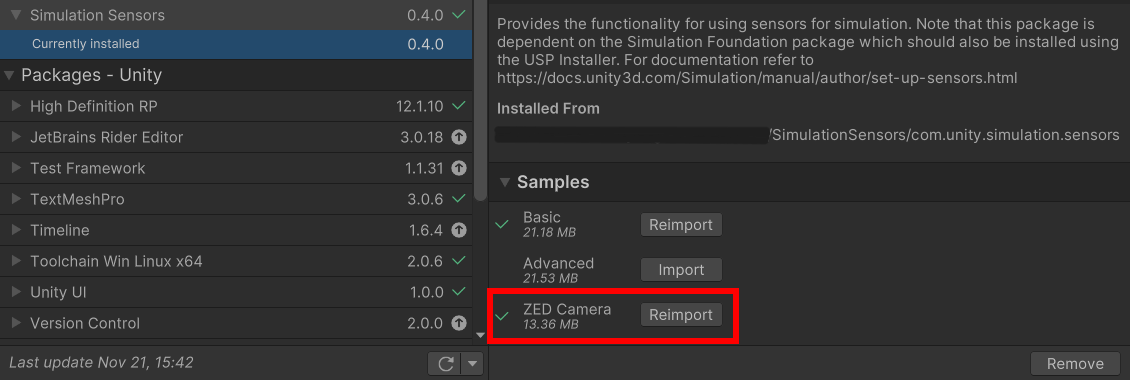Image resolution: width=1130 pixels, height=380 pixels.
Task: Open the dropdown arrow beside refresh button
Action: 472,363
